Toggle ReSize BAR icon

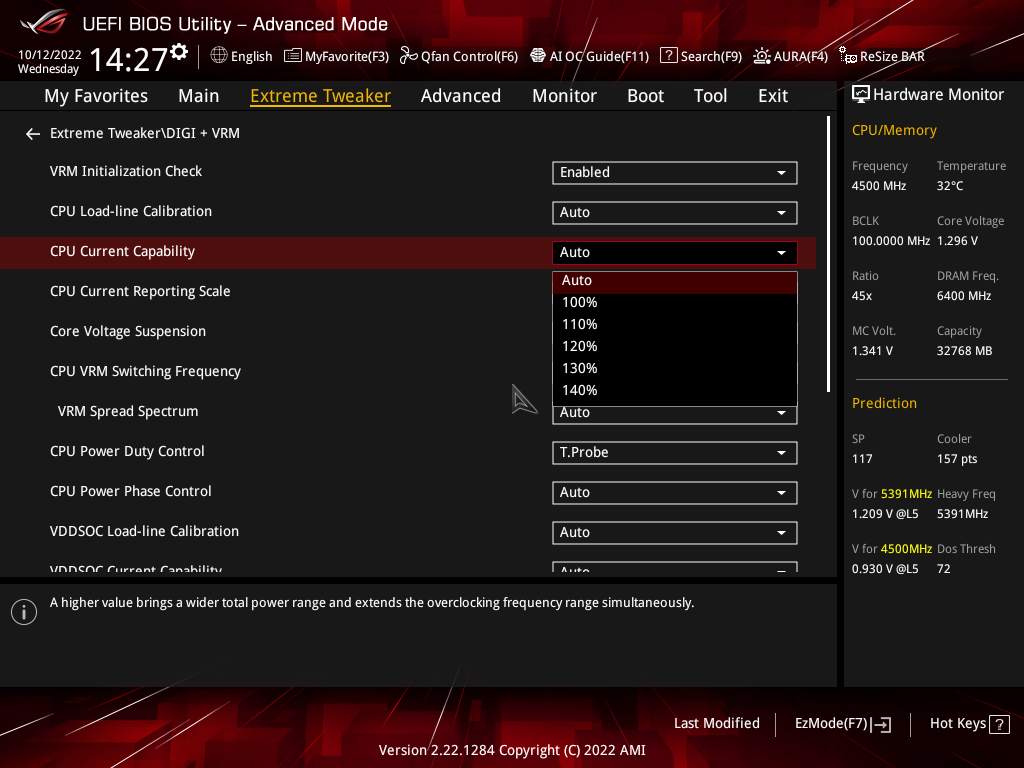click(848, 56)
